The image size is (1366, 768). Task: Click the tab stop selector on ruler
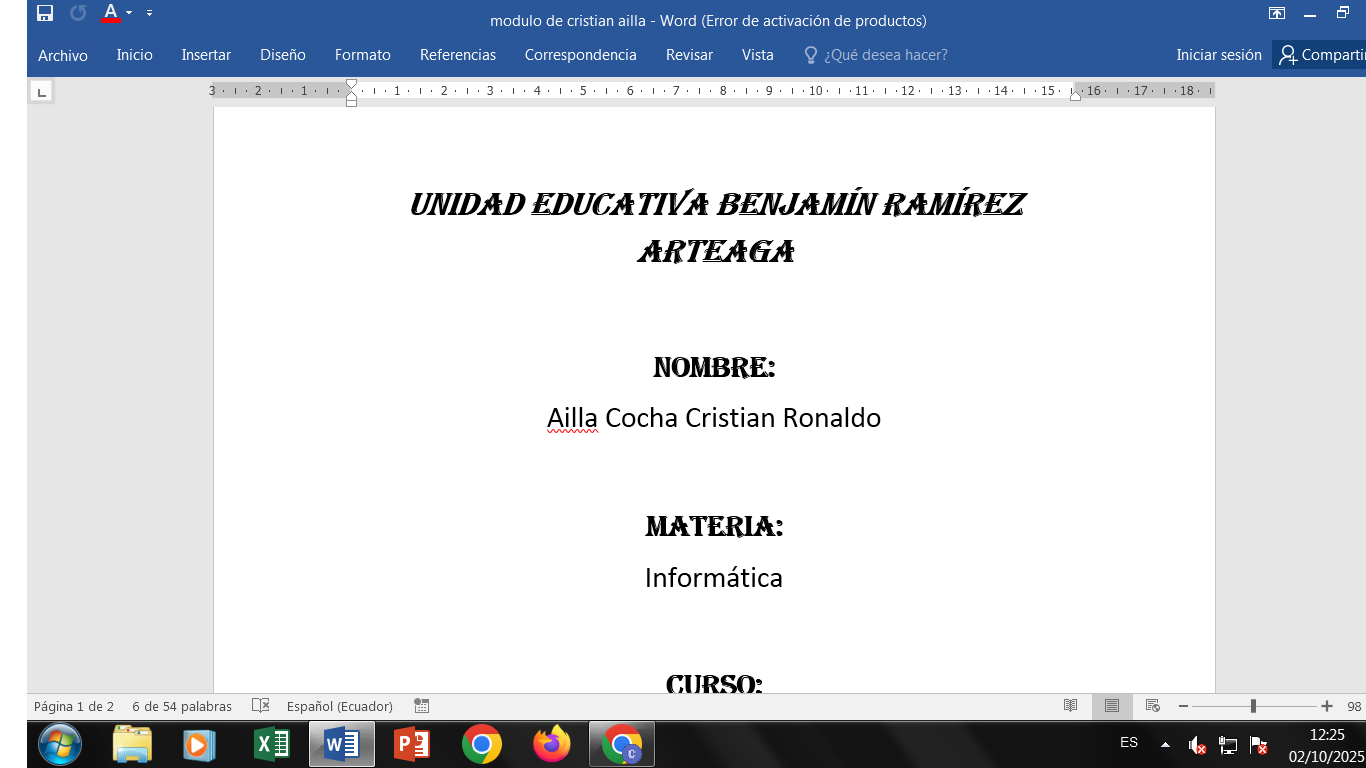pyautogui.click(x=41, y=92)
